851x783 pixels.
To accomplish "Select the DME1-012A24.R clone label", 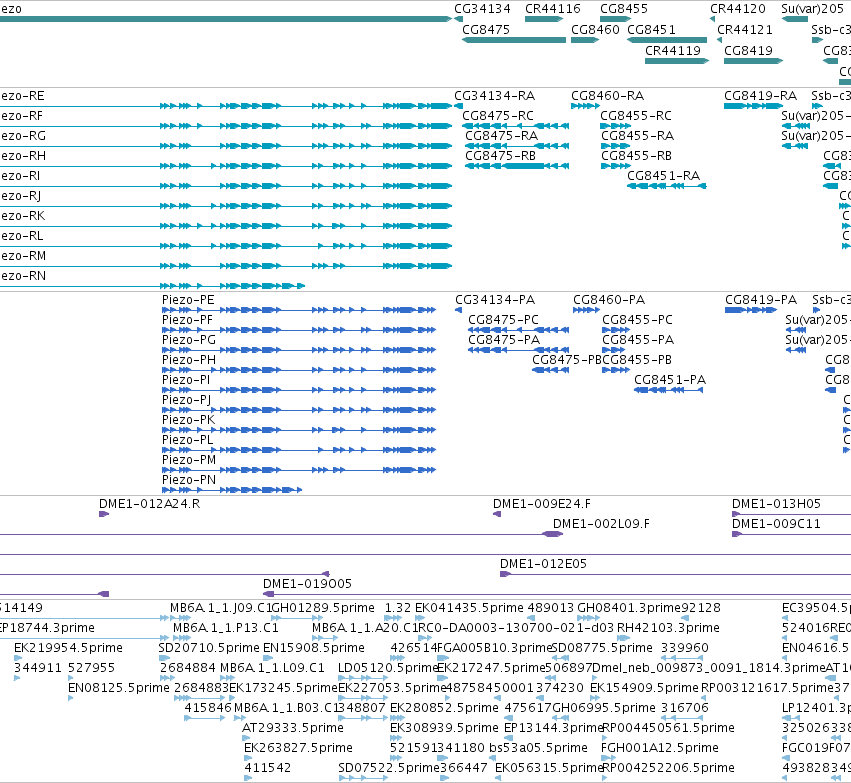I will (149, 504).
